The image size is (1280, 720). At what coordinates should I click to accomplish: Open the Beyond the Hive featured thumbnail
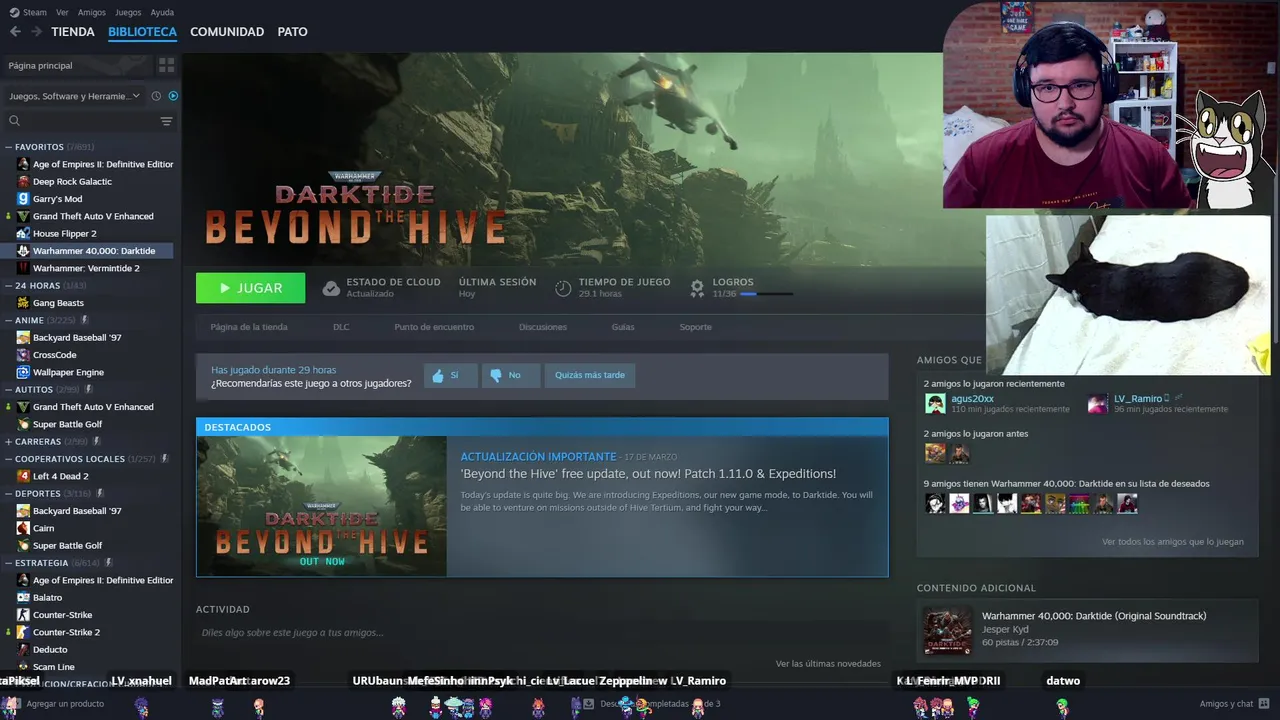pos(322,506)
